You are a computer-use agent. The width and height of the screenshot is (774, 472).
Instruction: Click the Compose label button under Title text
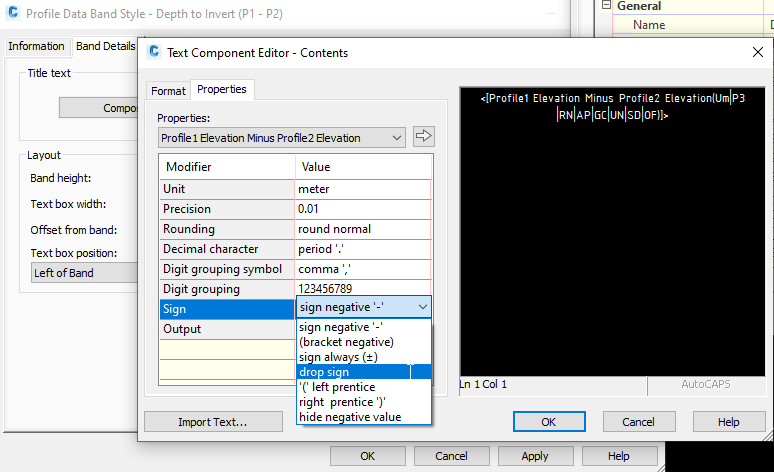tap(99, 108)
